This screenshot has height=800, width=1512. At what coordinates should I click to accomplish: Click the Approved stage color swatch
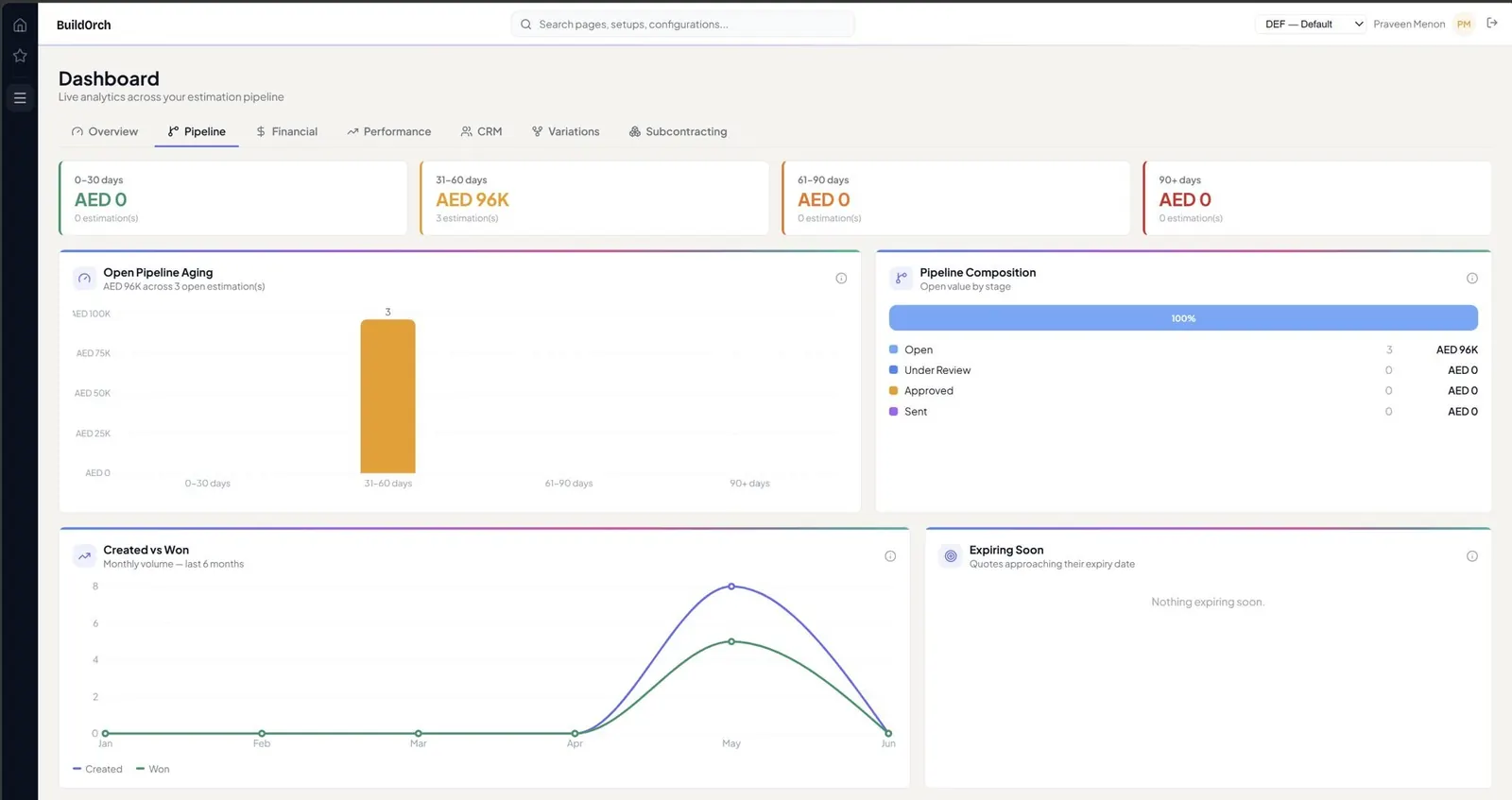[894, 390]
